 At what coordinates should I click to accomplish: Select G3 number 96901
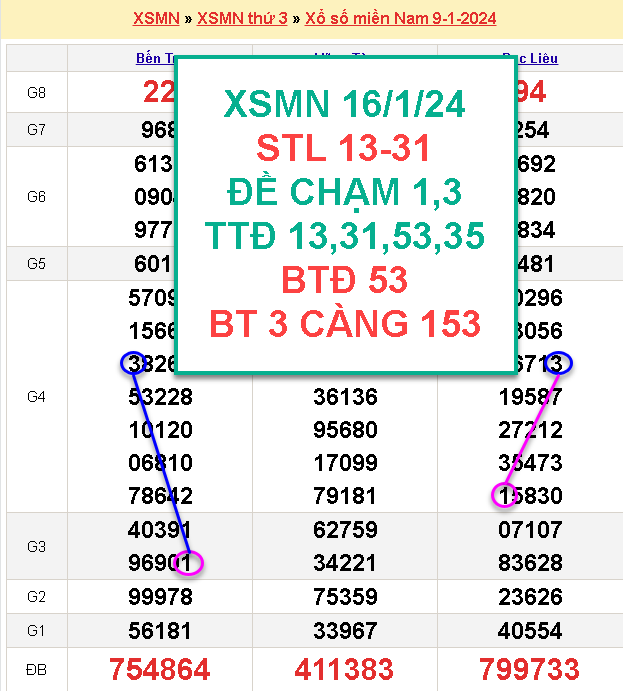pyautogui.click(x=159, y=563)
